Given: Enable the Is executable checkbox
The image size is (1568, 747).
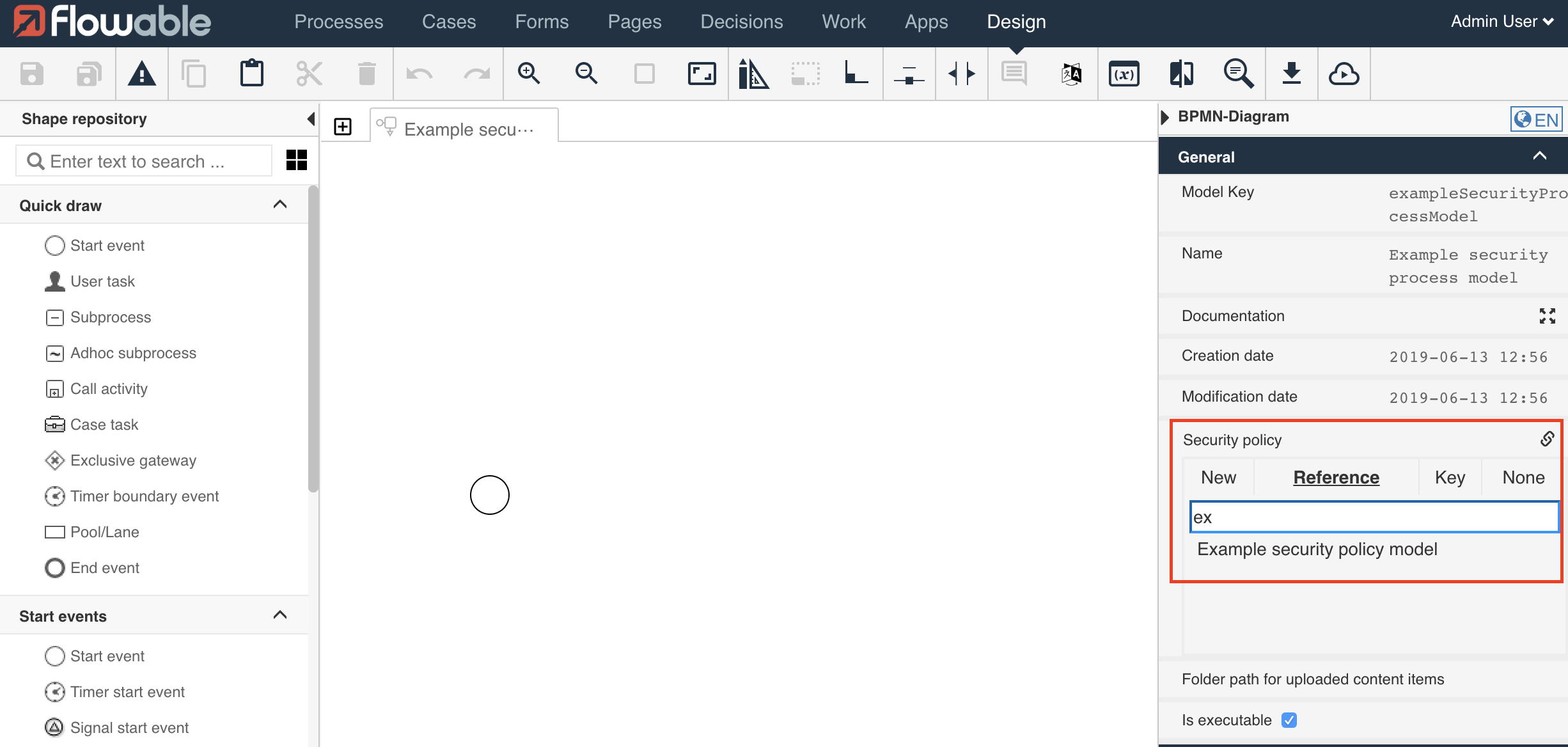Looking at the screenshot, I should (1289, 720).
